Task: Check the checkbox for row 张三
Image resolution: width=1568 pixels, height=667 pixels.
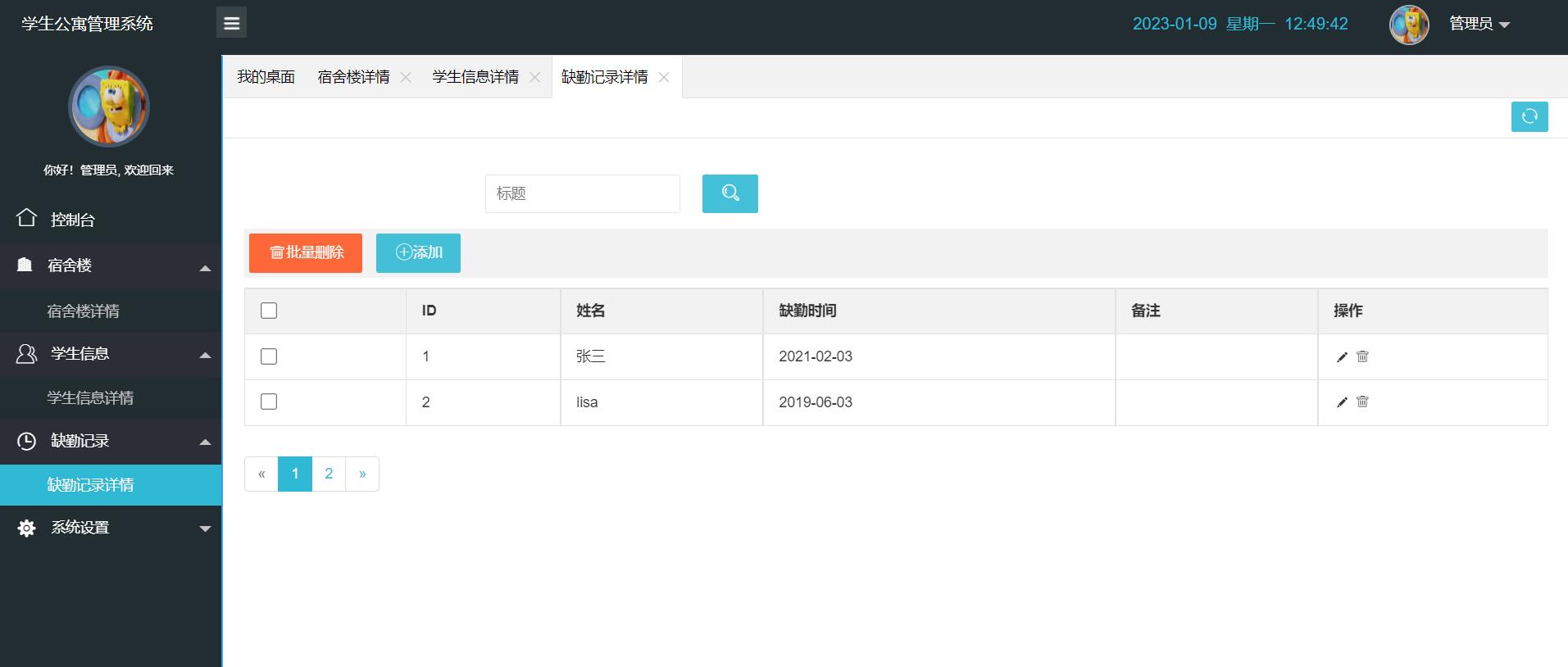Action: tap(269, 356)
